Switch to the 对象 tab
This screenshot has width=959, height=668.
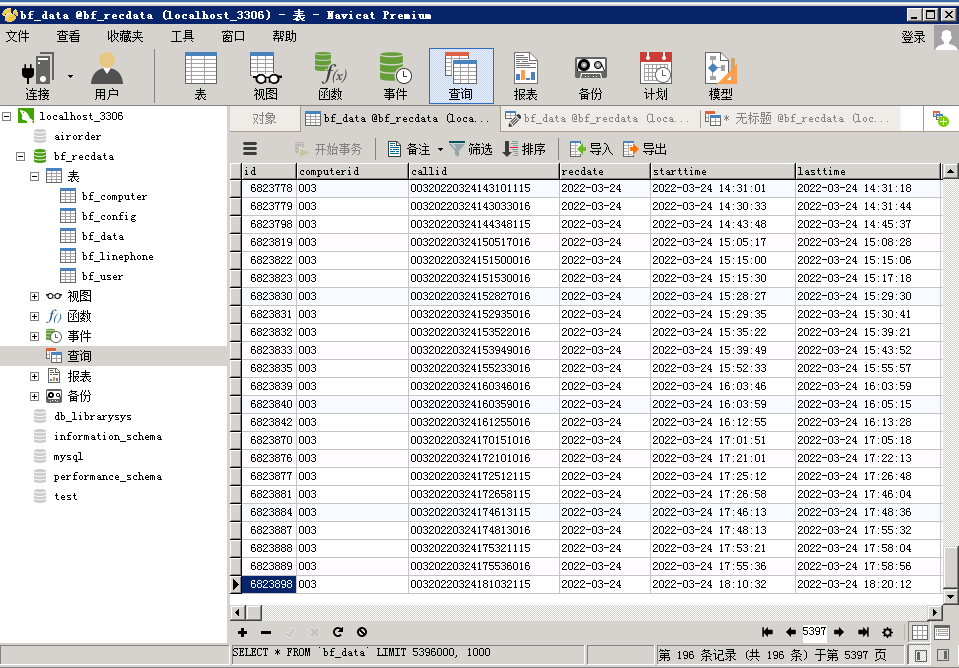pyautogui.click(x=264, y=119)
